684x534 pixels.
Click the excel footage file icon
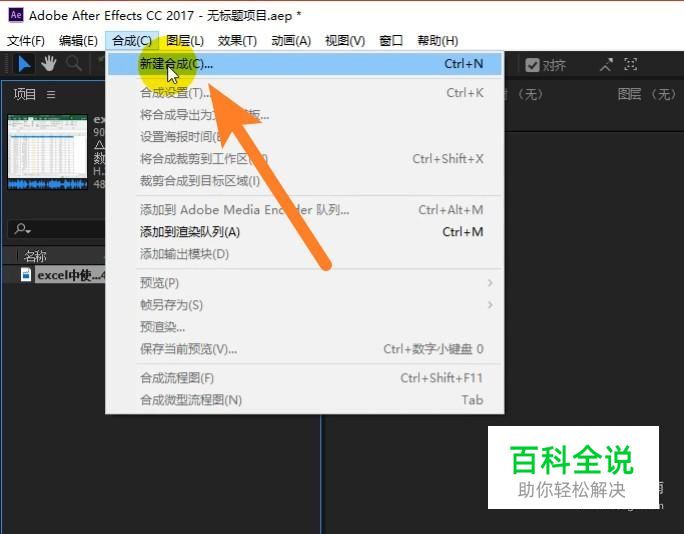tap(26, 275)
